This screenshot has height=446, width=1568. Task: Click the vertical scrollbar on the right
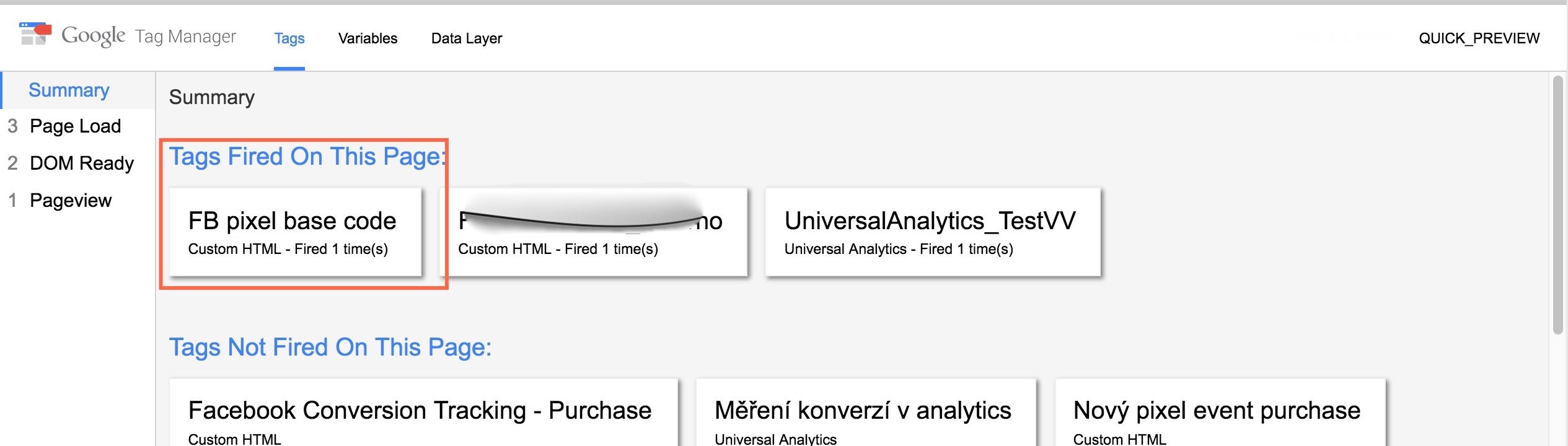[x=1558, y=204]
